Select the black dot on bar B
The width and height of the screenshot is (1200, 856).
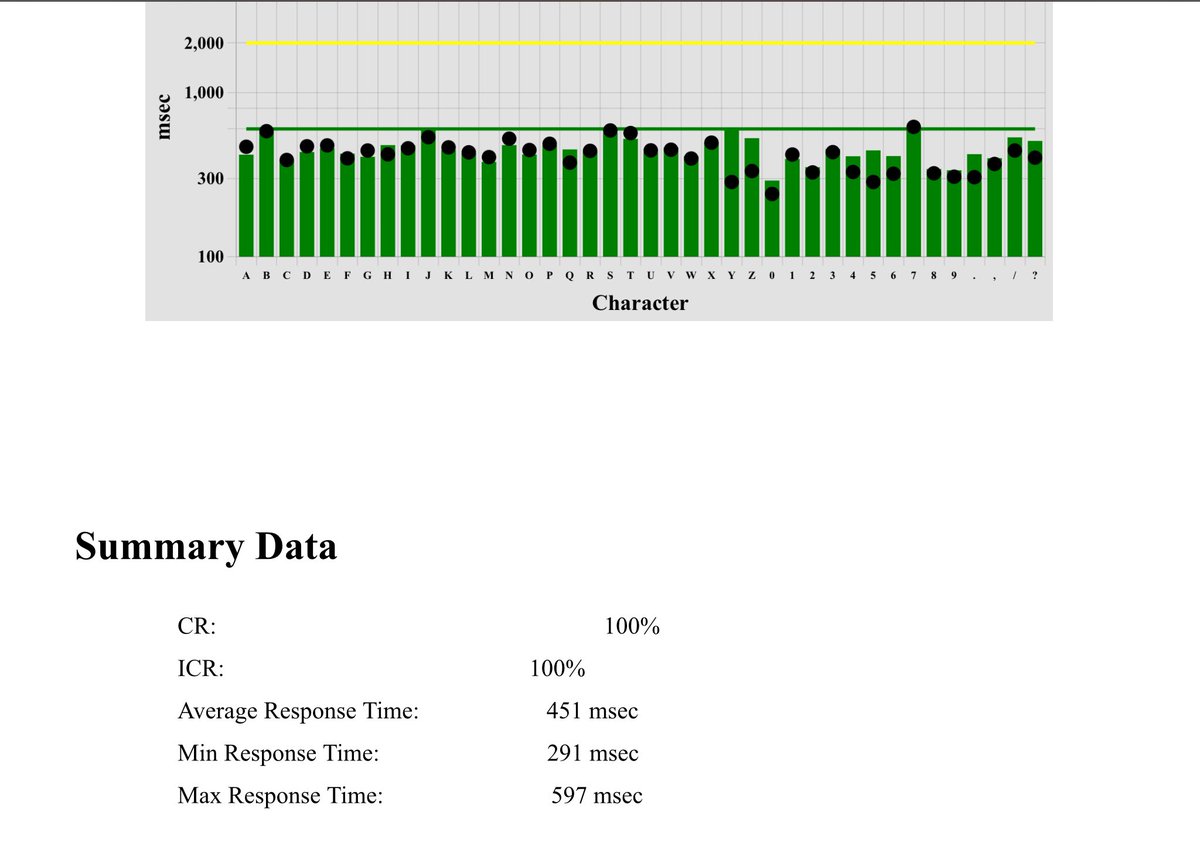pyautogui.click(x=266, y=131)
